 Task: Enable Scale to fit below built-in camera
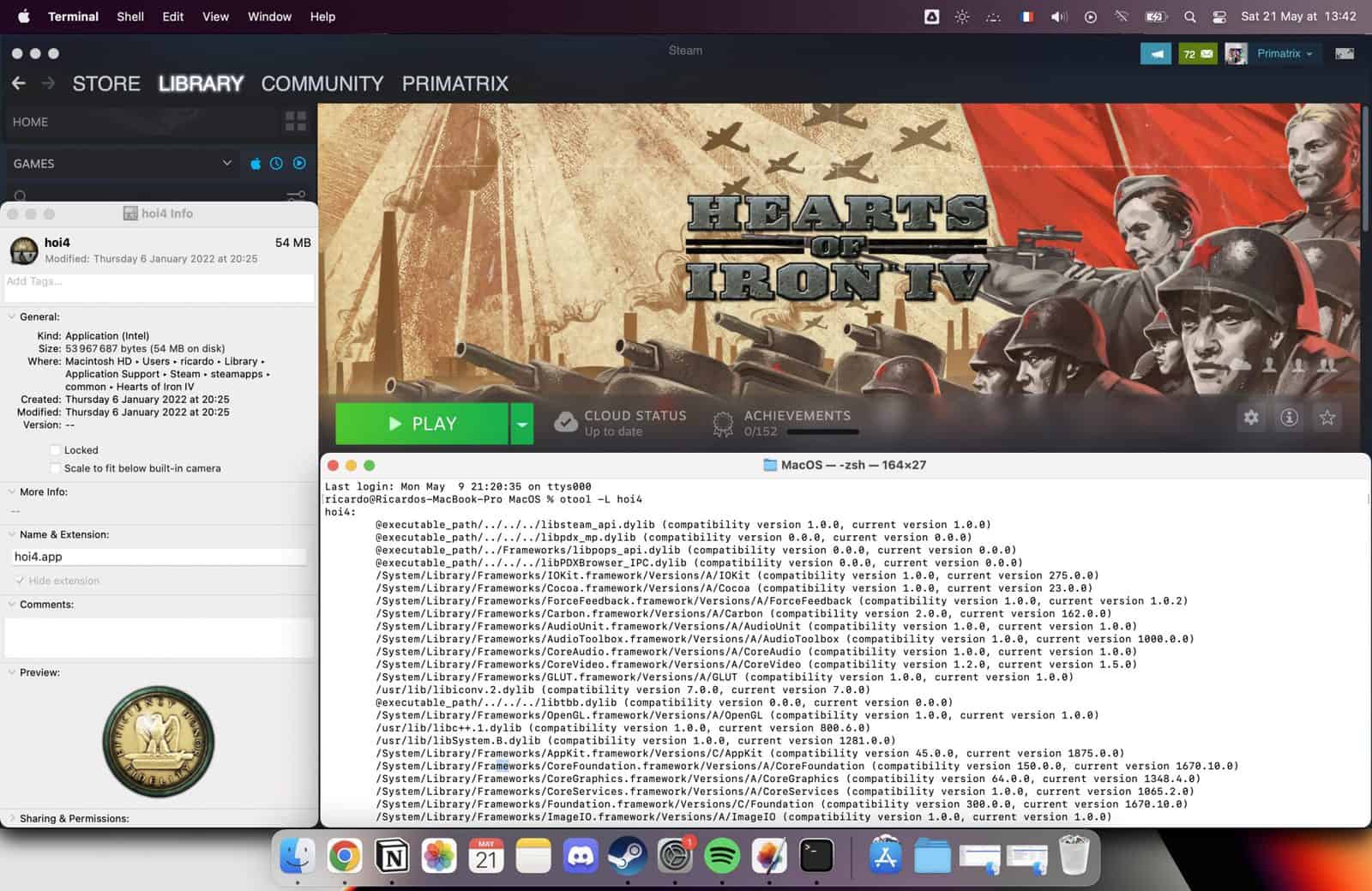(55, 468)
